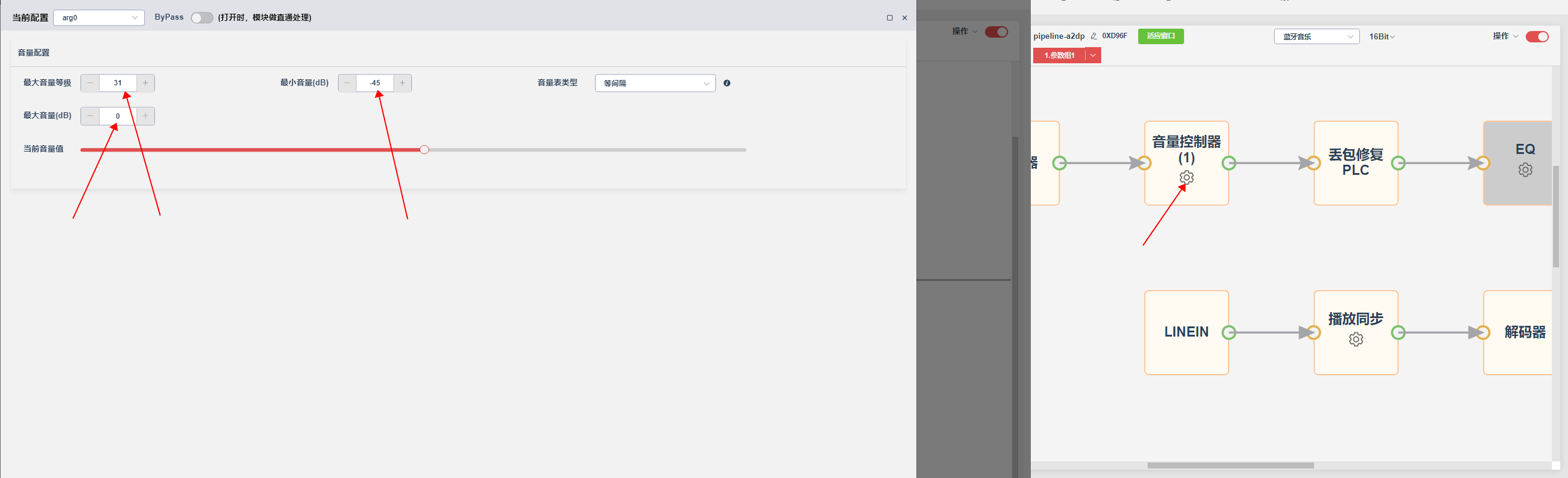Click the pipeline canvas vertical scrollbar
This screenshot has width=1568, height=478.
(x=1556, y=216)
